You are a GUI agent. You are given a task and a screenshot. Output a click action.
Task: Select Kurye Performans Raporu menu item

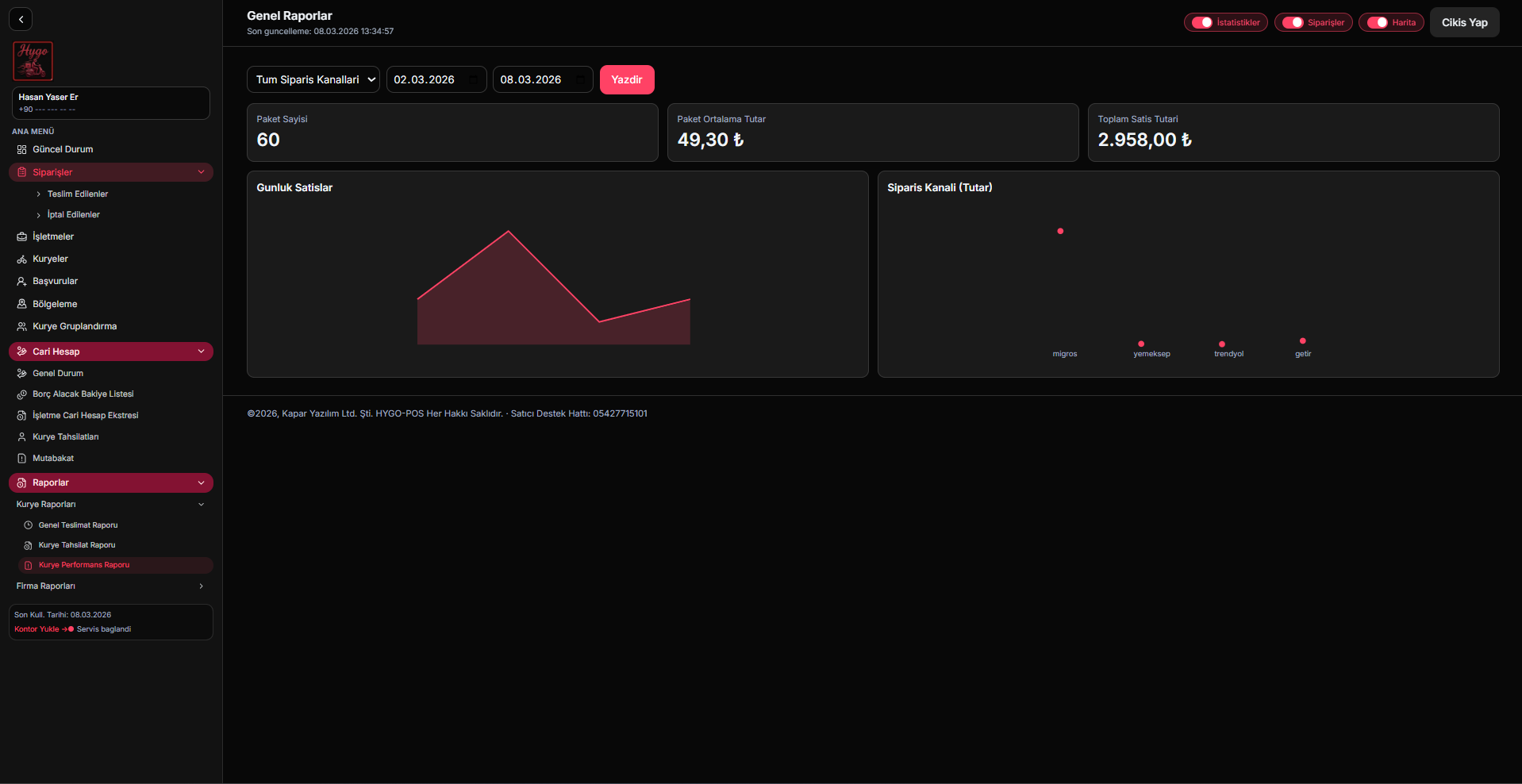(84, 565)
